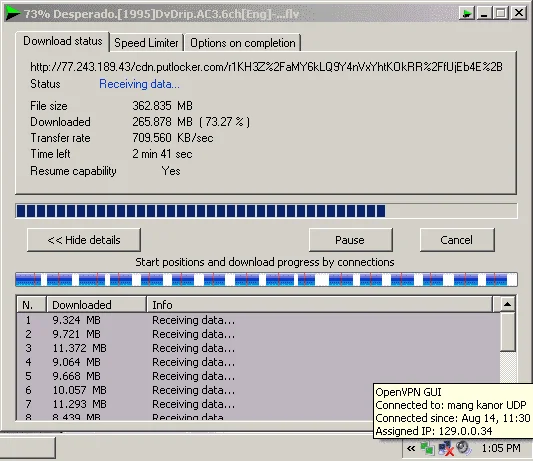Click the Resume capability Yes value

tap(171, 171)
